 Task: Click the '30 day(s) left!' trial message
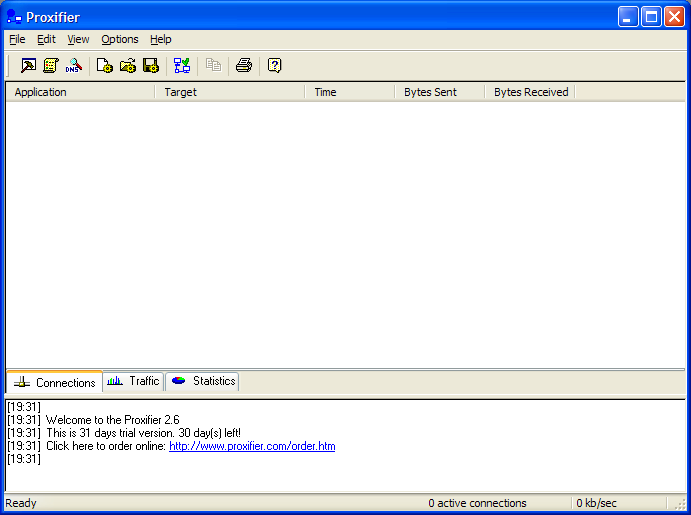coord(209,433)
